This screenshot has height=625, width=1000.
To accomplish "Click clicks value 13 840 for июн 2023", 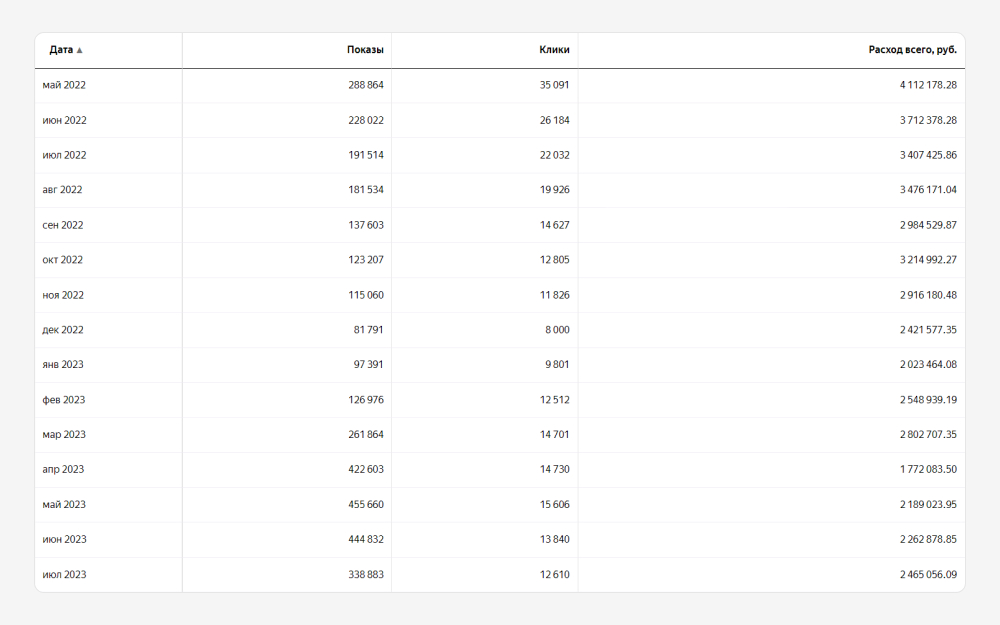I will coord(554,540).
